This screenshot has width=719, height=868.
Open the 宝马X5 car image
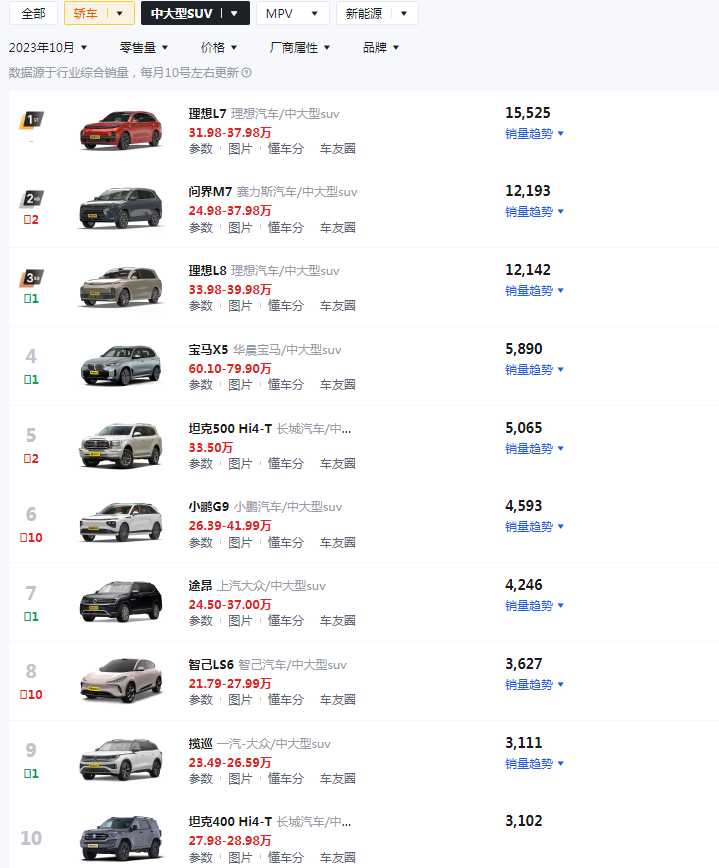tap(121, 365)
